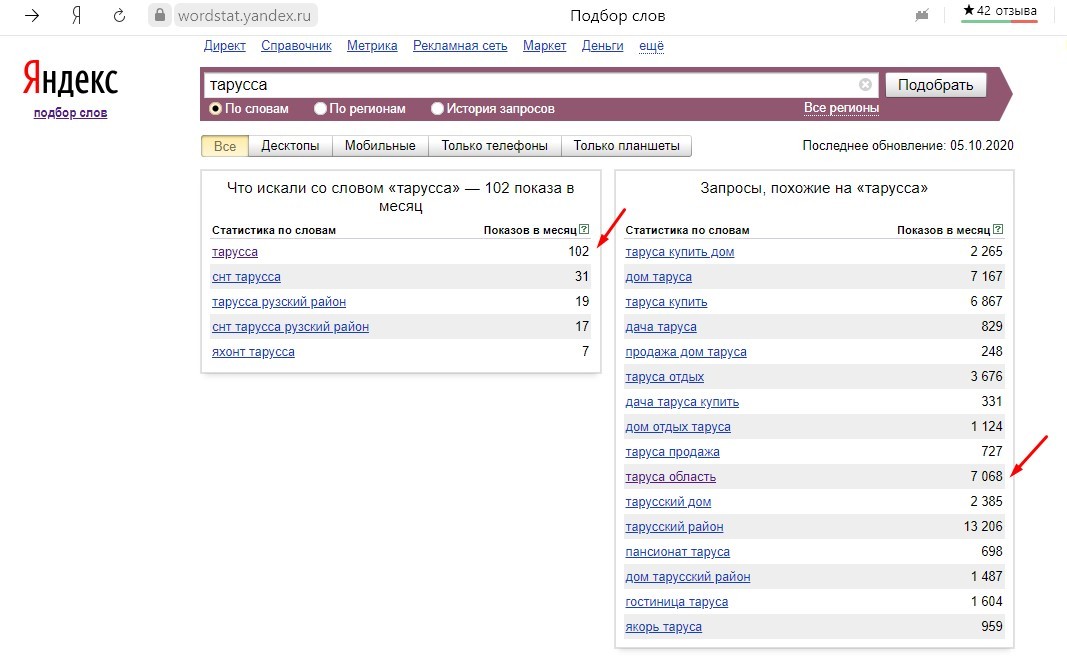
Task: Click the Яндекс logo
Action: [x=70, y=79]
